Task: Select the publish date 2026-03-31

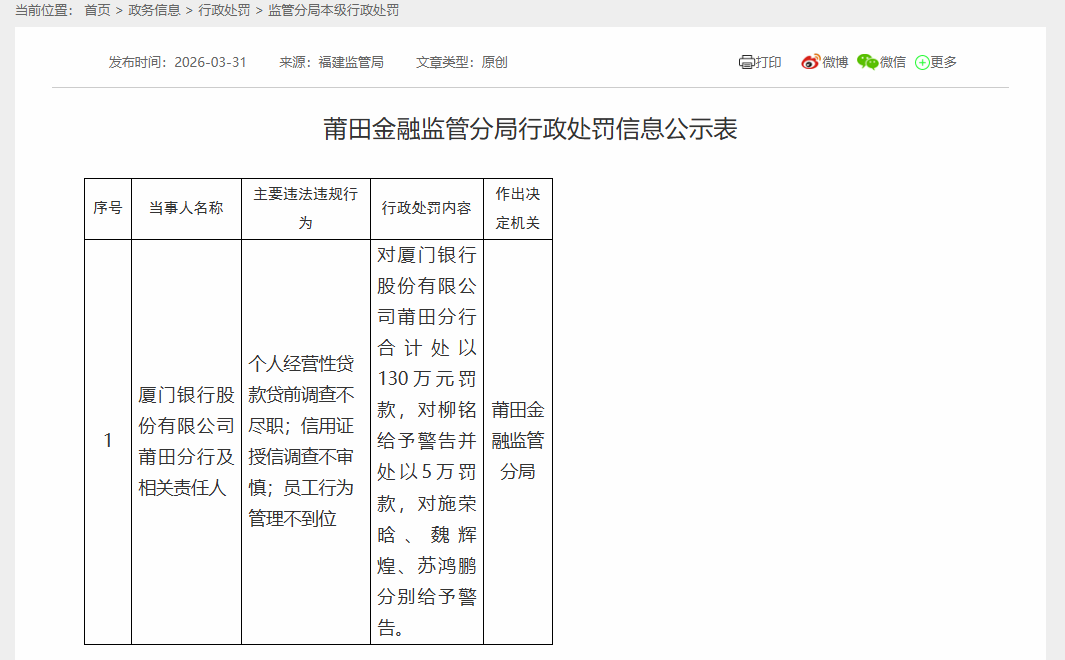Action: [210, 62]
